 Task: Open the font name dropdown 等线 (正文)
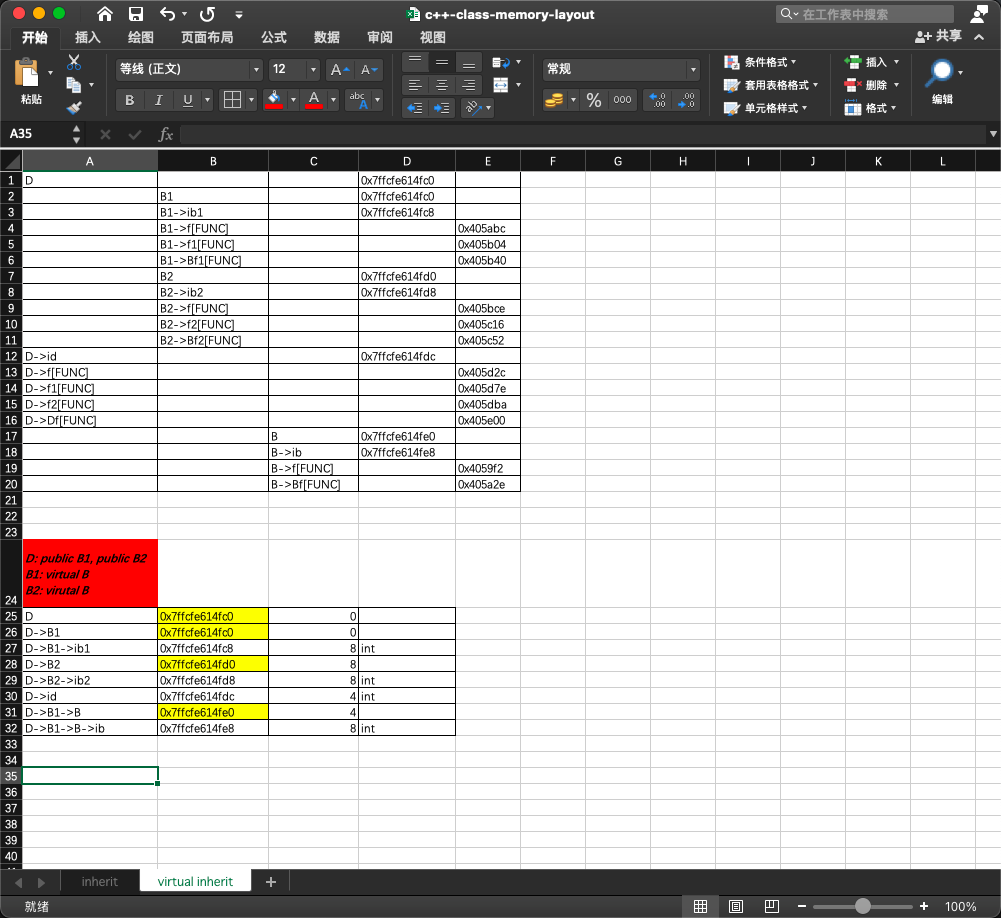[x=190, y=69]
